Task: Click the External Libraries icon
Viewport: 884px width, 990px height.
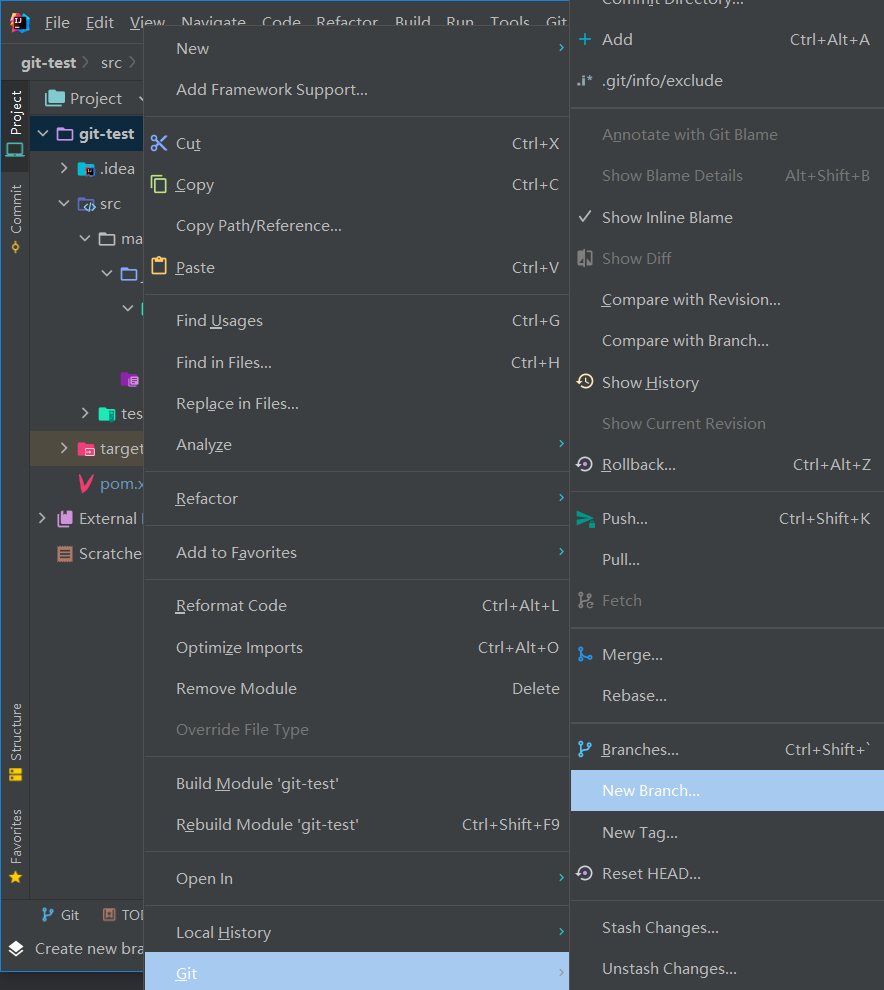Action: pos(65,519)
